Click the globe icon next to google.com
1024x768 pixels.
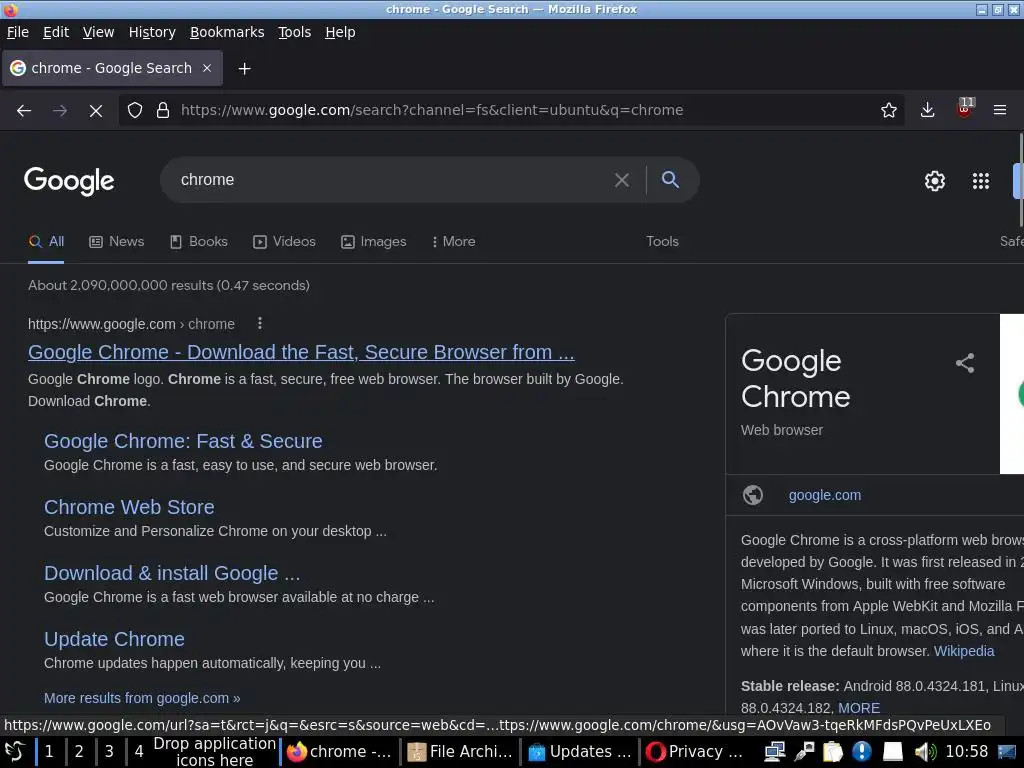click(753, 495)
